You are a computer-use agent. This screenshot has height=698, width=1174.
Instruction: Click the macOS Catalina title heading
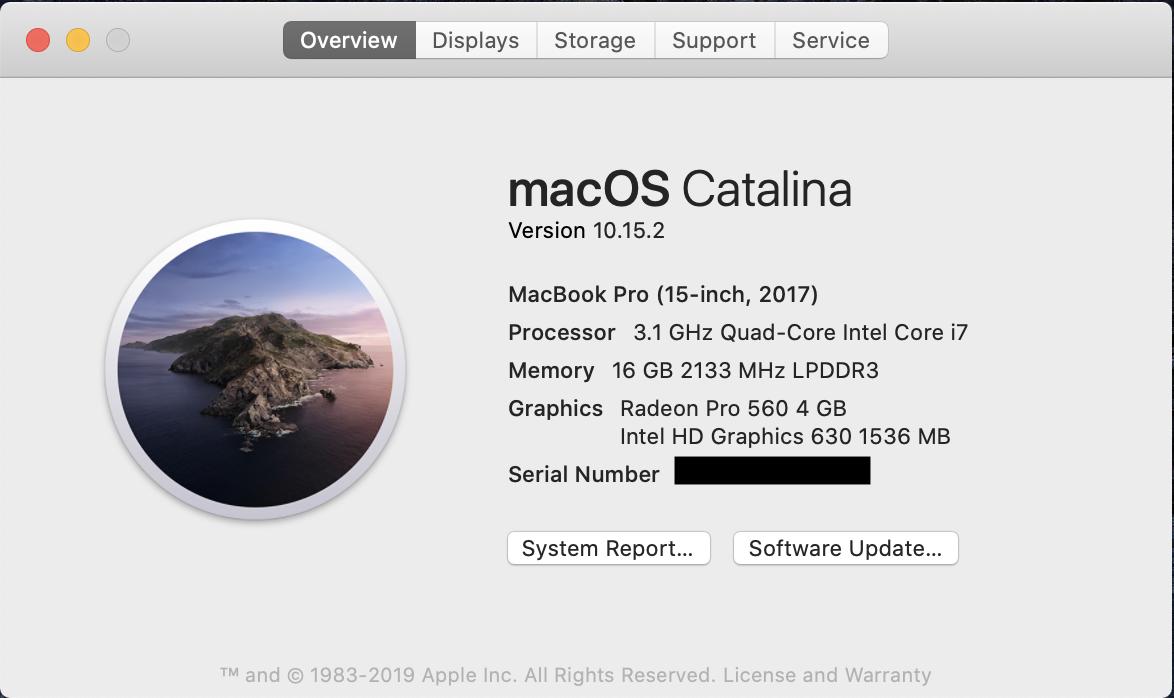680,189
